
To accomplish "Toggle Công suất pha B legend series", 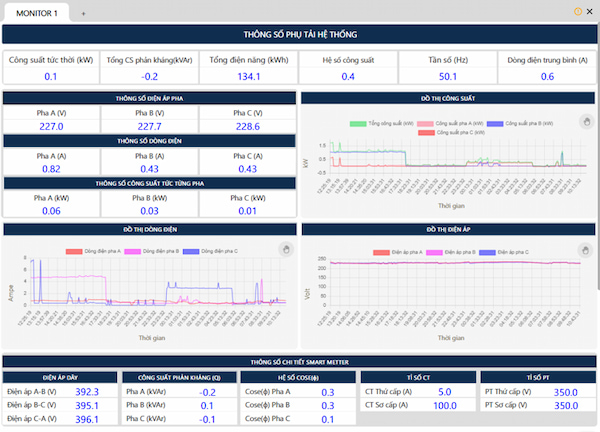I will pos(520,124).
